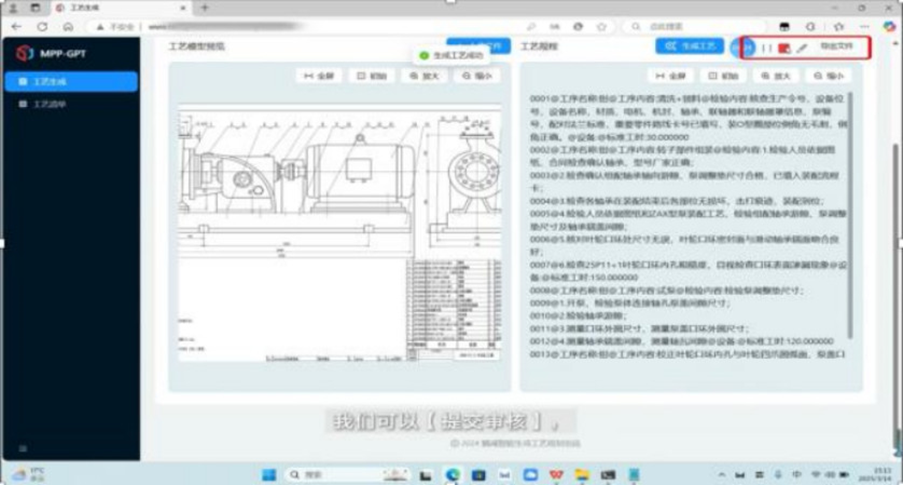The height and width of the screenshot is (485, 903).
Task: Open the browser tab actions icon
Action: point(35,8)
